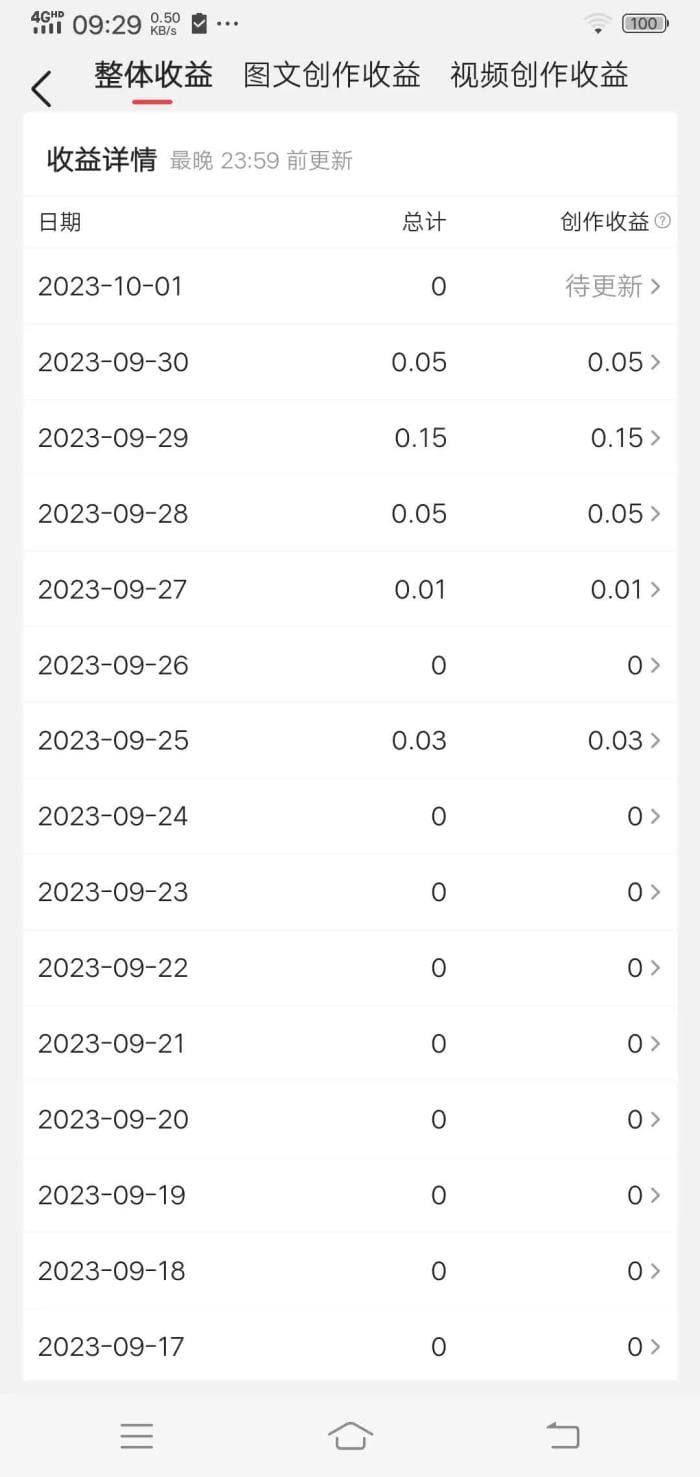The image size is (700, 1477).
Task: Tap the battery indicator icon
Action: (645, 23)
